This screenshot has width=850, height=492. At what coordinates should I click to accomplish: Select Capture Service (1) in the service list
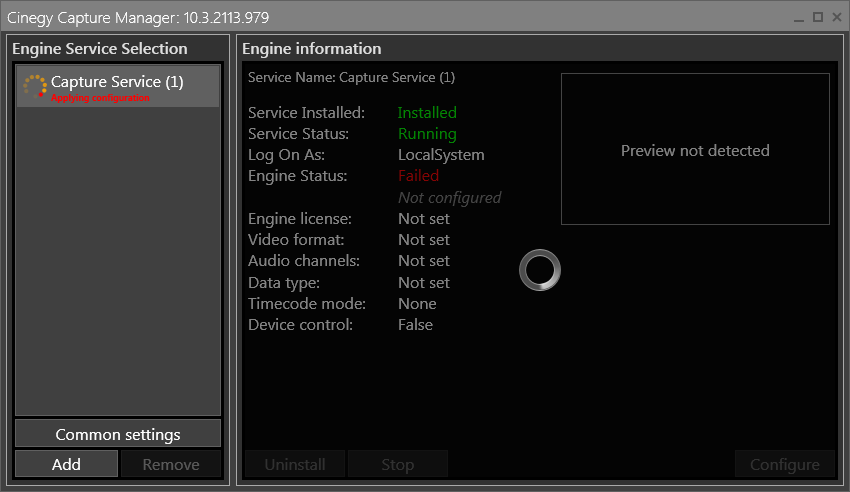(x=118, y=87)
